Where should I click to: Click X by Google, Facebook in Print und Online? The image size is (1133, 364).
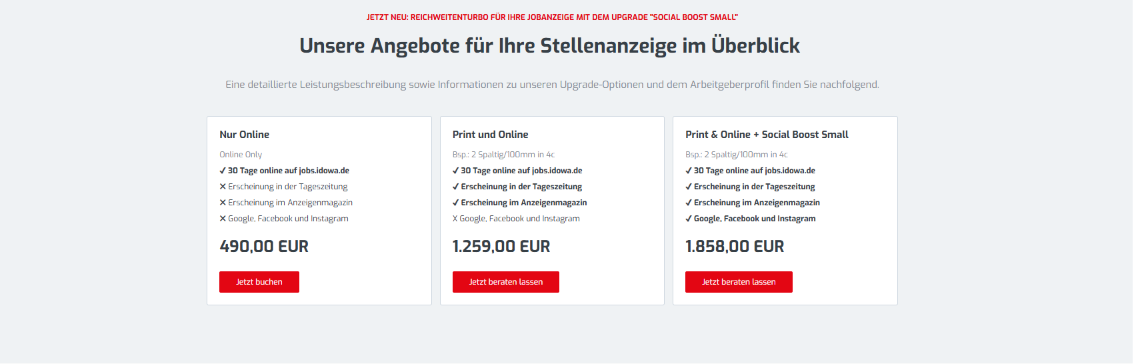click(x=456, y=219)
